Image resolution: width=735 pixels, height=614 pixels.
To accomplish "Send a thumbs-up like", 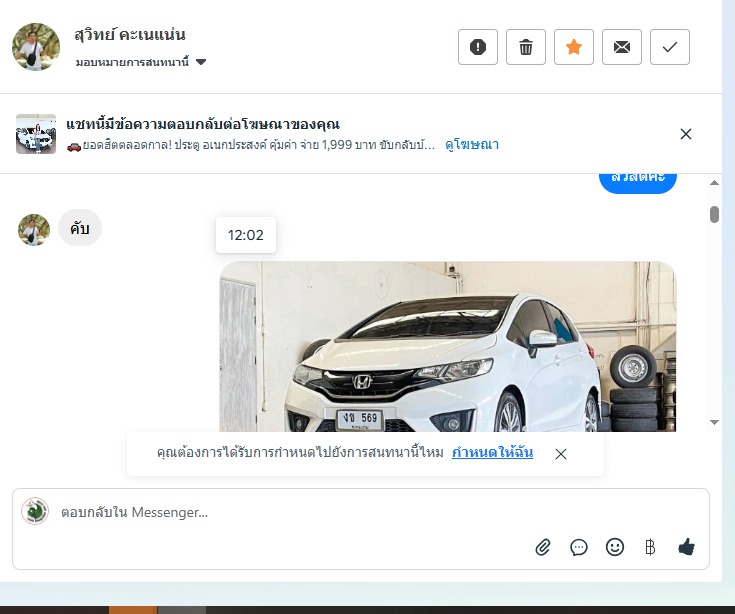I will click(687, 547).
